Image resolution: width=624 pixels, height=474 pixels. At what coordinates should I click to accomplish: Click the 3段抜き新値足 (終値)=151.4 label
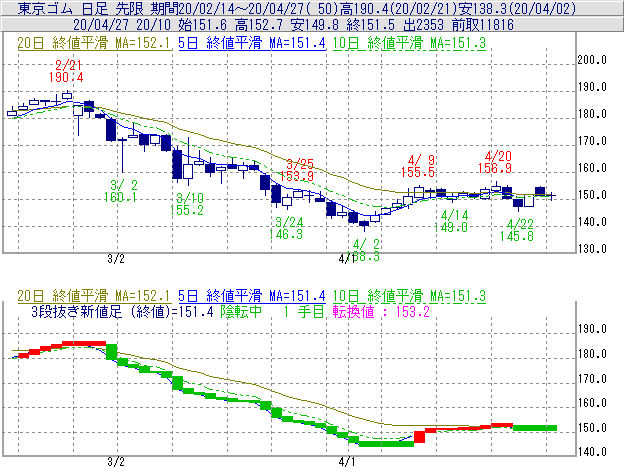(122, 312)
